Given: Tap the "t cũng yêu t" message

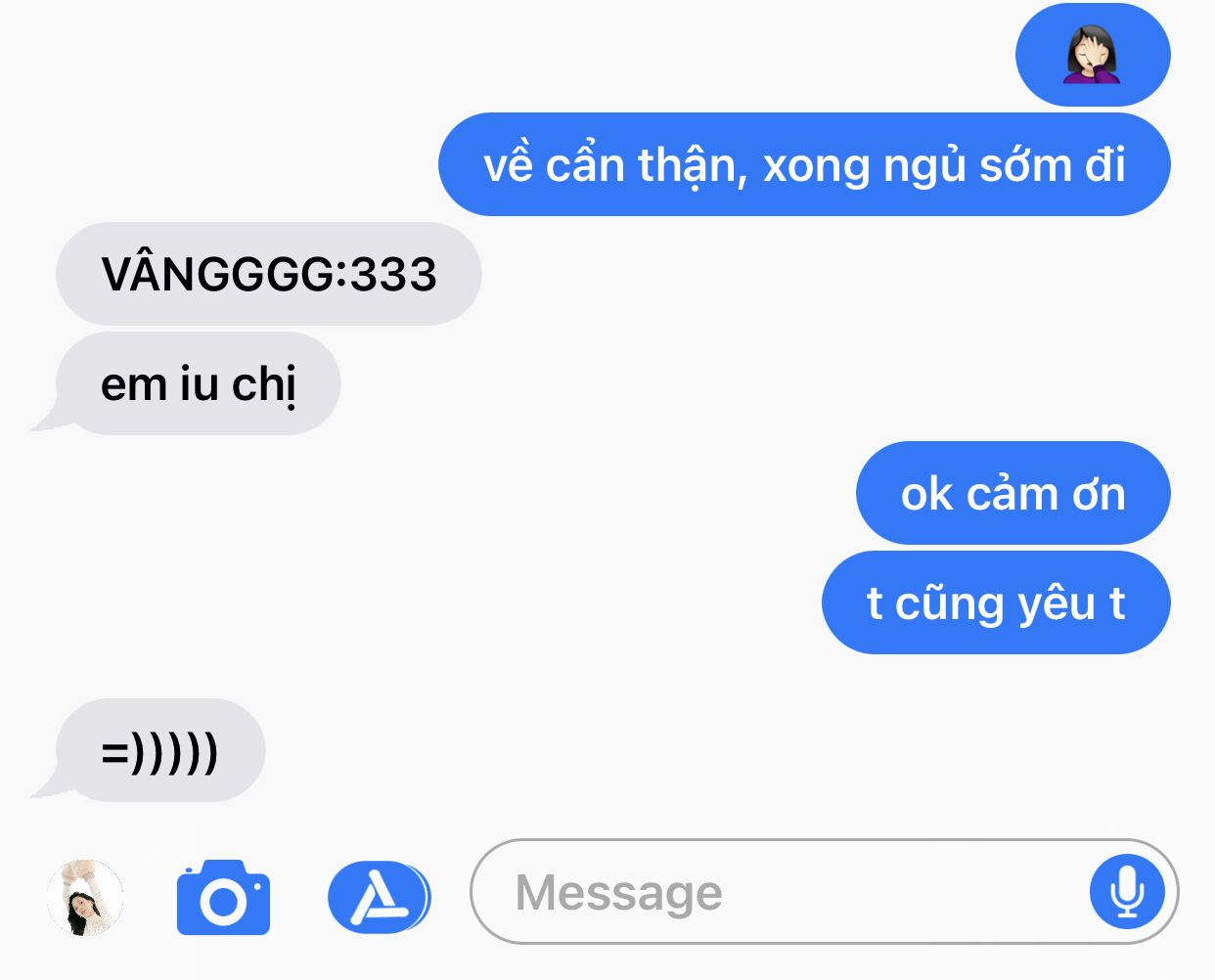Looking at the screenshot, I should pos(996,602).
